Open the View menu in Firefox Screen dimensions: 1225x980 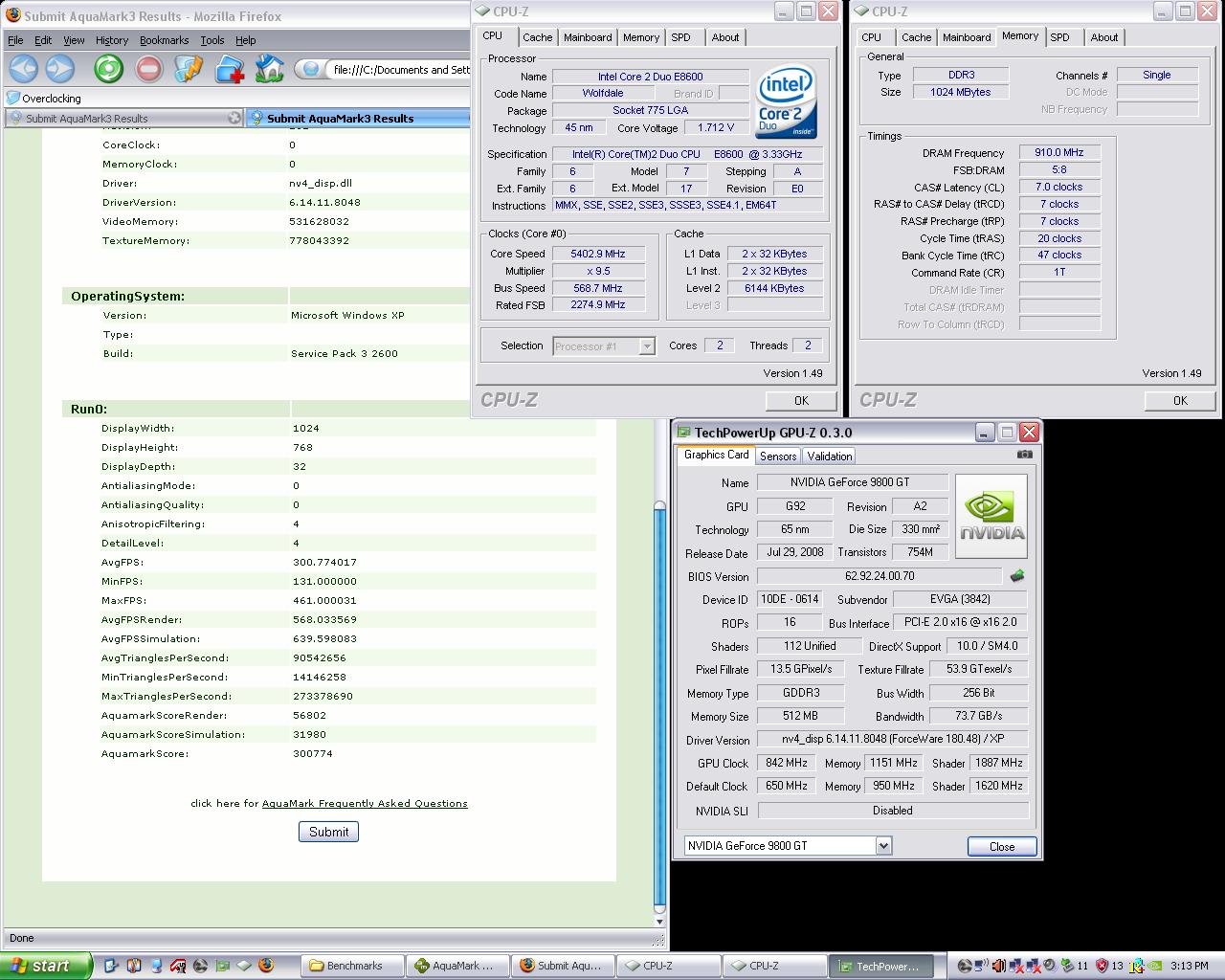click(x=74, y=40)
